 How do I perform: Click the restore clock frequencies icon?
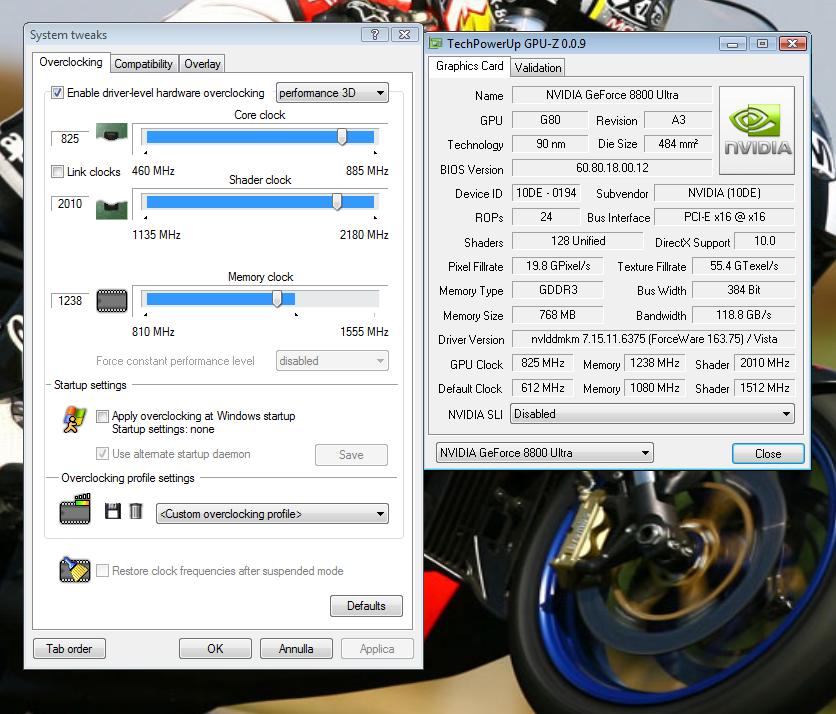click(75, 569)
